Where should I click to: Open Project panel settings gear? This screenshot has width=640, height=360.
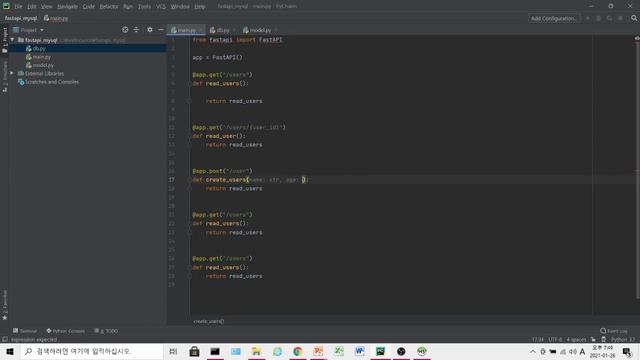click(x=150, y=30)
